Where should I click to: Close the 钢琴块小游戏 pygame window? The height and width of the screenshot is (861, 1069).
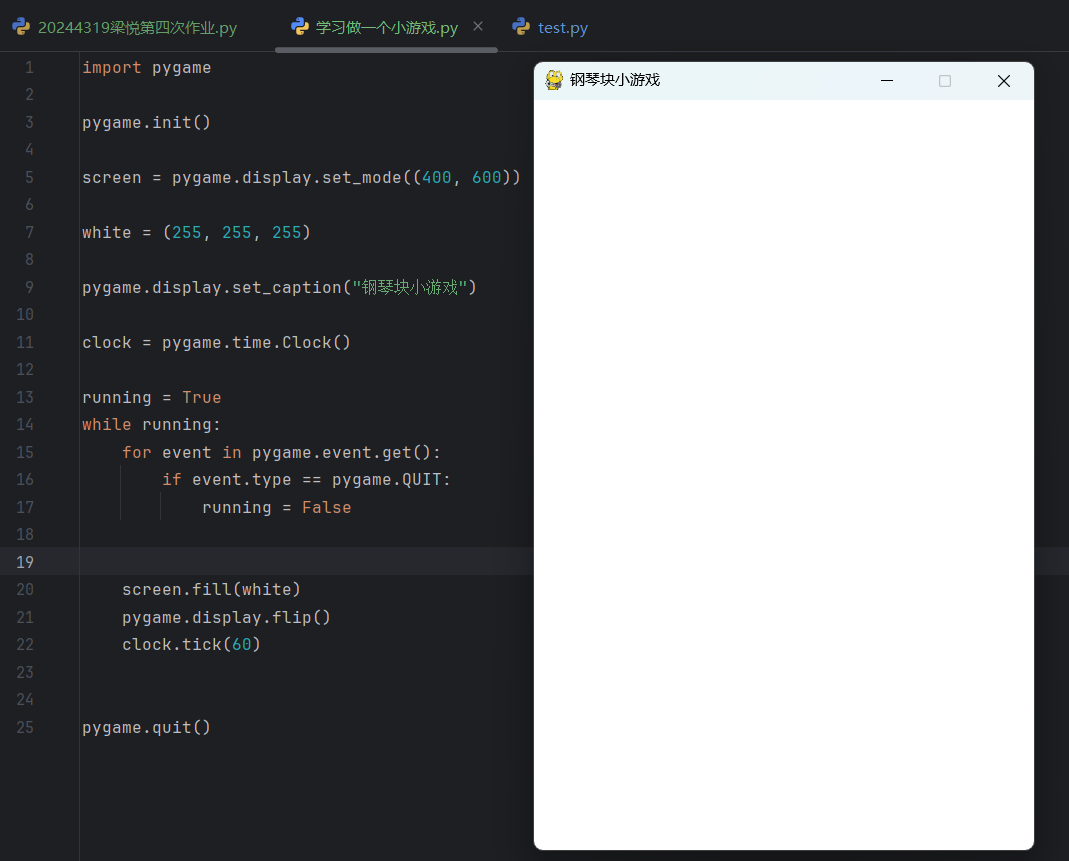(1004, 81)
